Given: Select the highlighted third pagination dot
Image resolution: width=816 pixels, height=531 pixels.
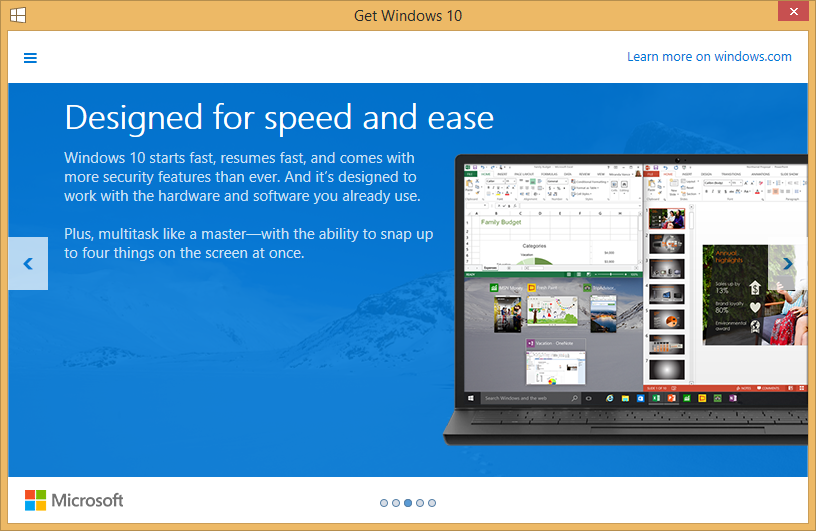Looking at the screenshot, I should point(408,503).
